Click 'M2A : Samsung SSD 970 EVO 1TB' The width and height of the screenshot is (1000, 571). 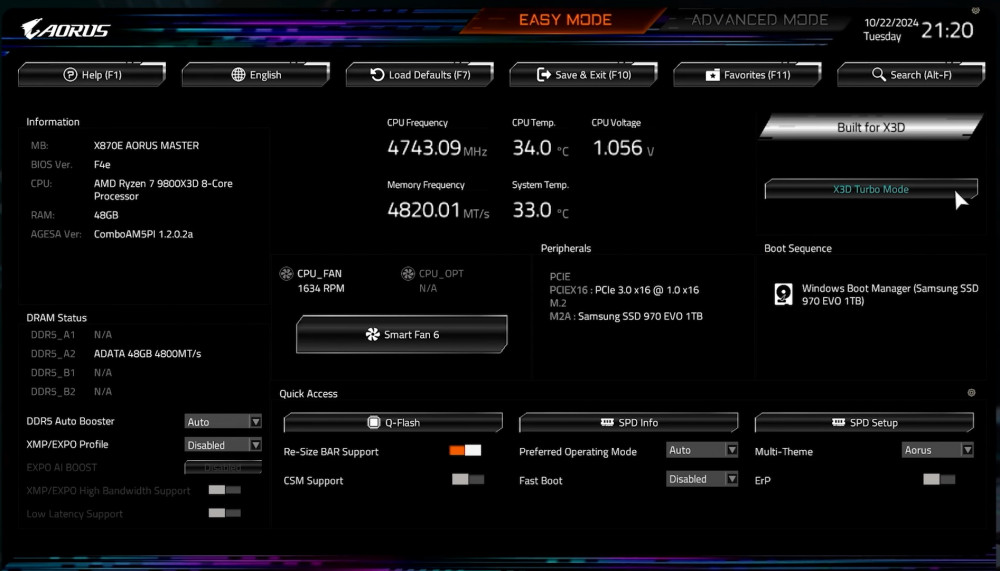click(626, 316)
